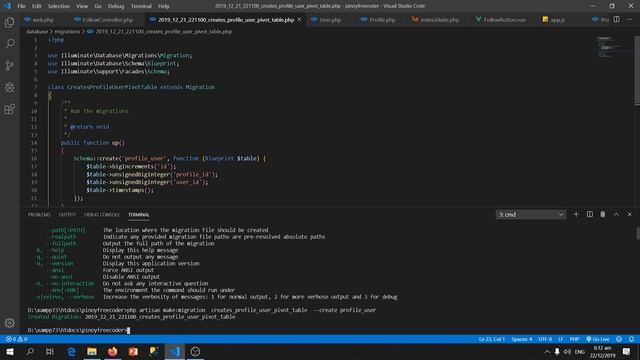Viewport: 640px width, 360px height.
Task: Maximize the terminal panel with up chevron
Action: (616, 214)
